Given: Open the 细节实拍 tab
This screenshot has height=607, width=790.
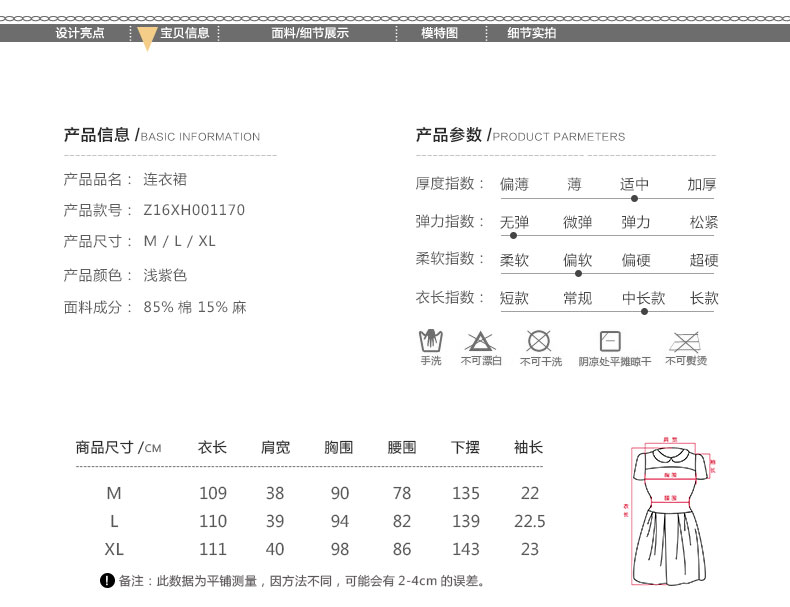Looking at the screenshot, I should click(x=531, y=33).
